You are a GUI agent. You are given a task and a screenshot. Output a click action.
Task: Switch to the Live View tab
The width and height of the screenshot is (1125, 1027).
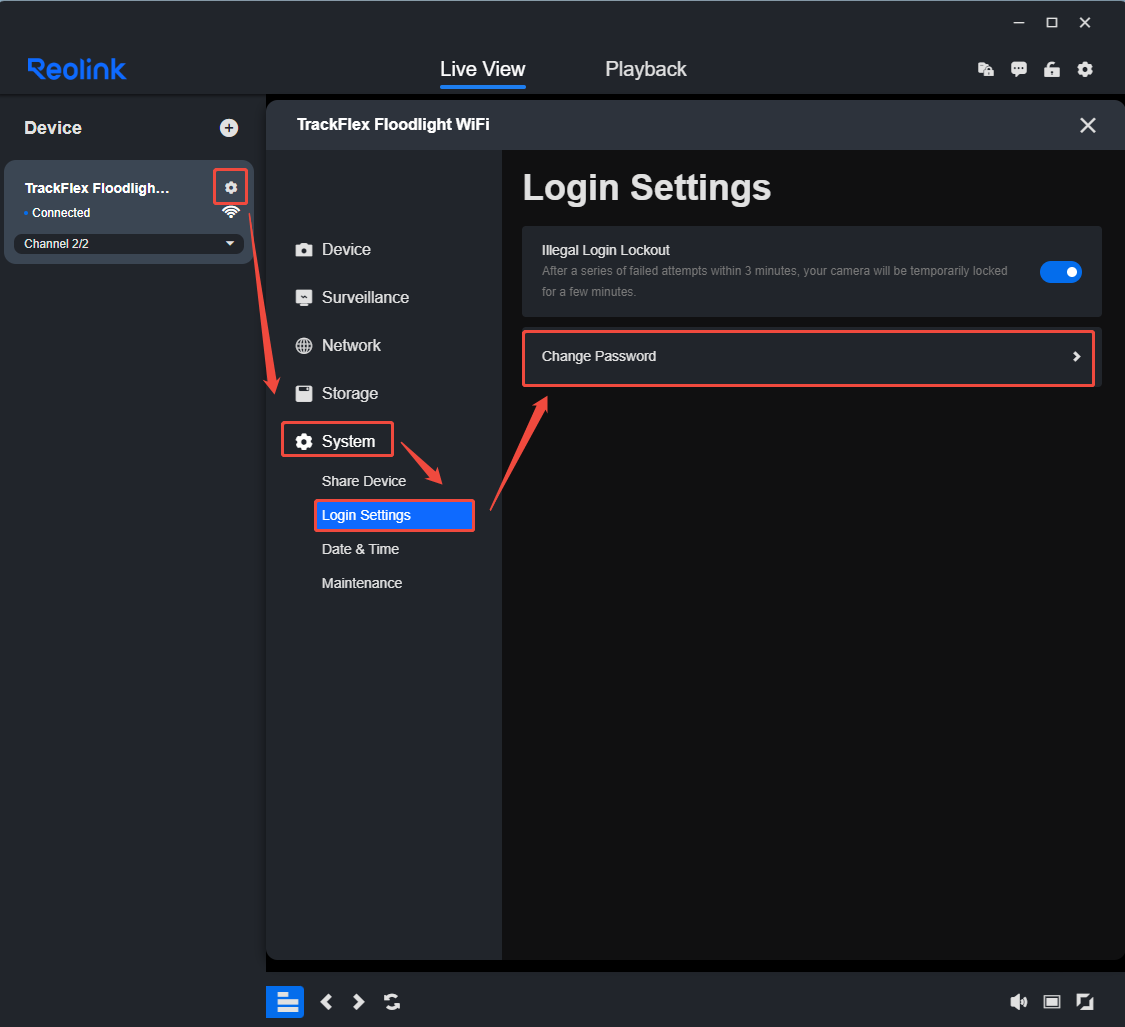point(482,69)
